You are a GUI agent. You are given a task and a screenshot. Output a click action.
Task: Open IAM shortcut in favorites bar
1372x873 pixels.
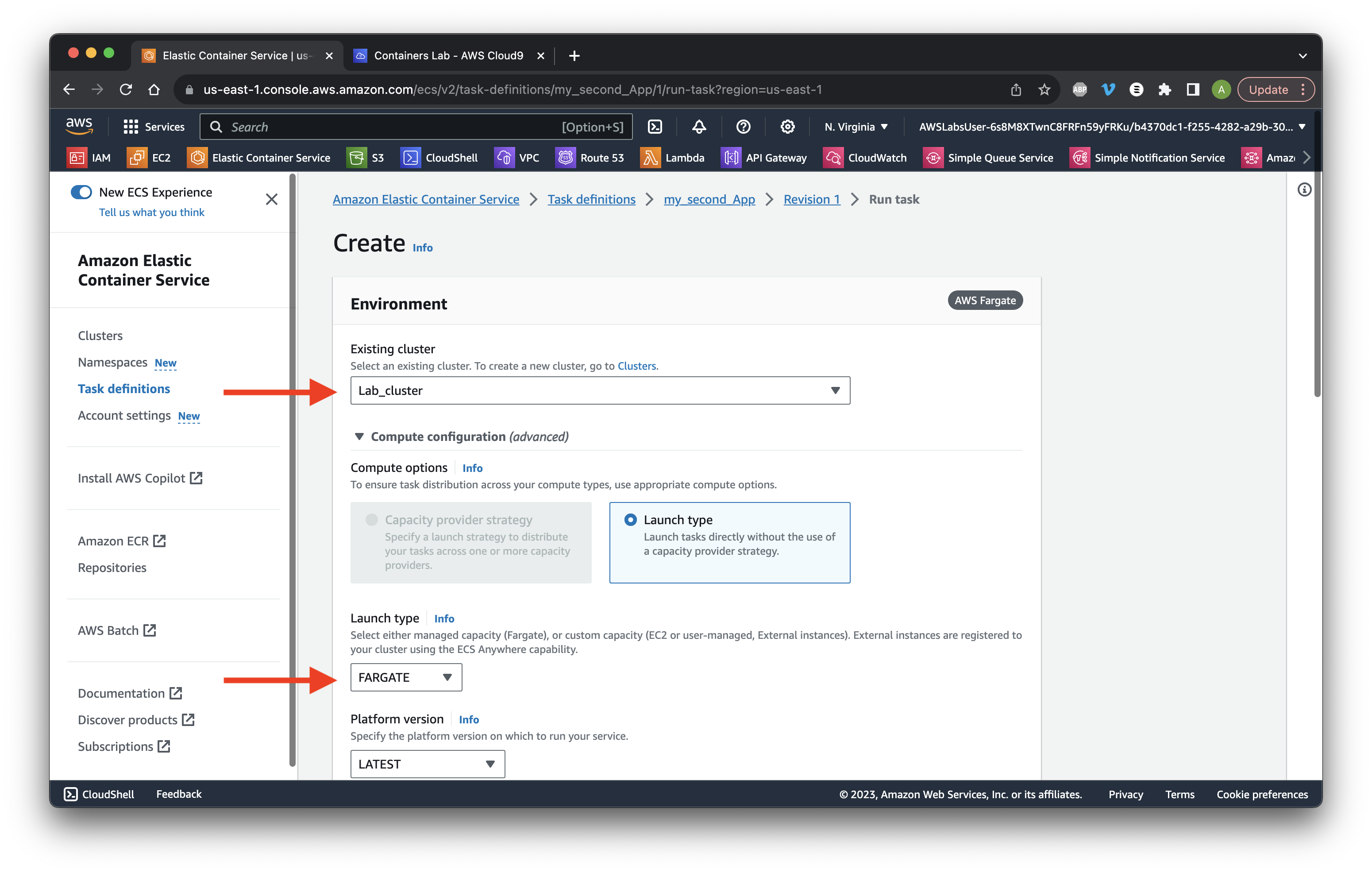[x=89, y=158]
